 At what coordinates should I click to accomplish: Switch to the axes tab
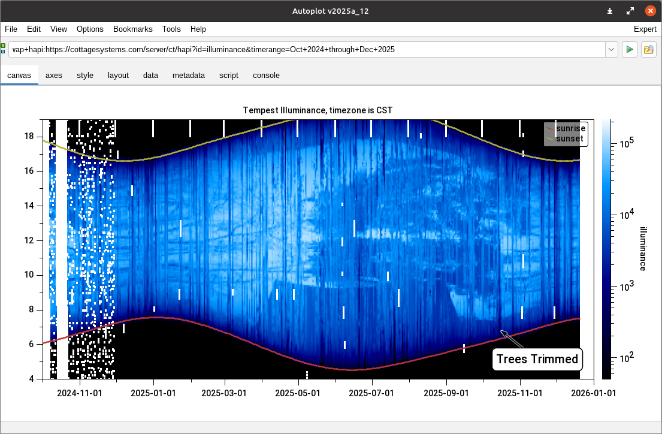54,75
